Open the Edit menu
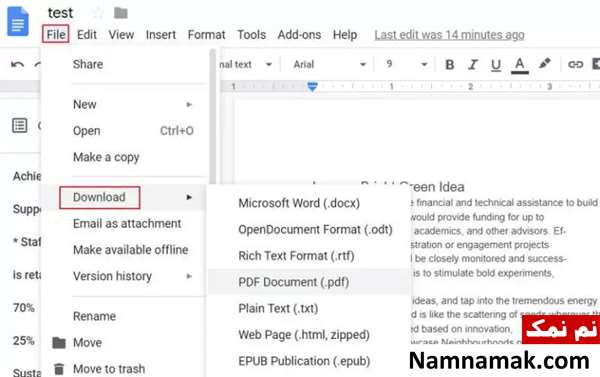Screen dimensions: 600x377 86,34
